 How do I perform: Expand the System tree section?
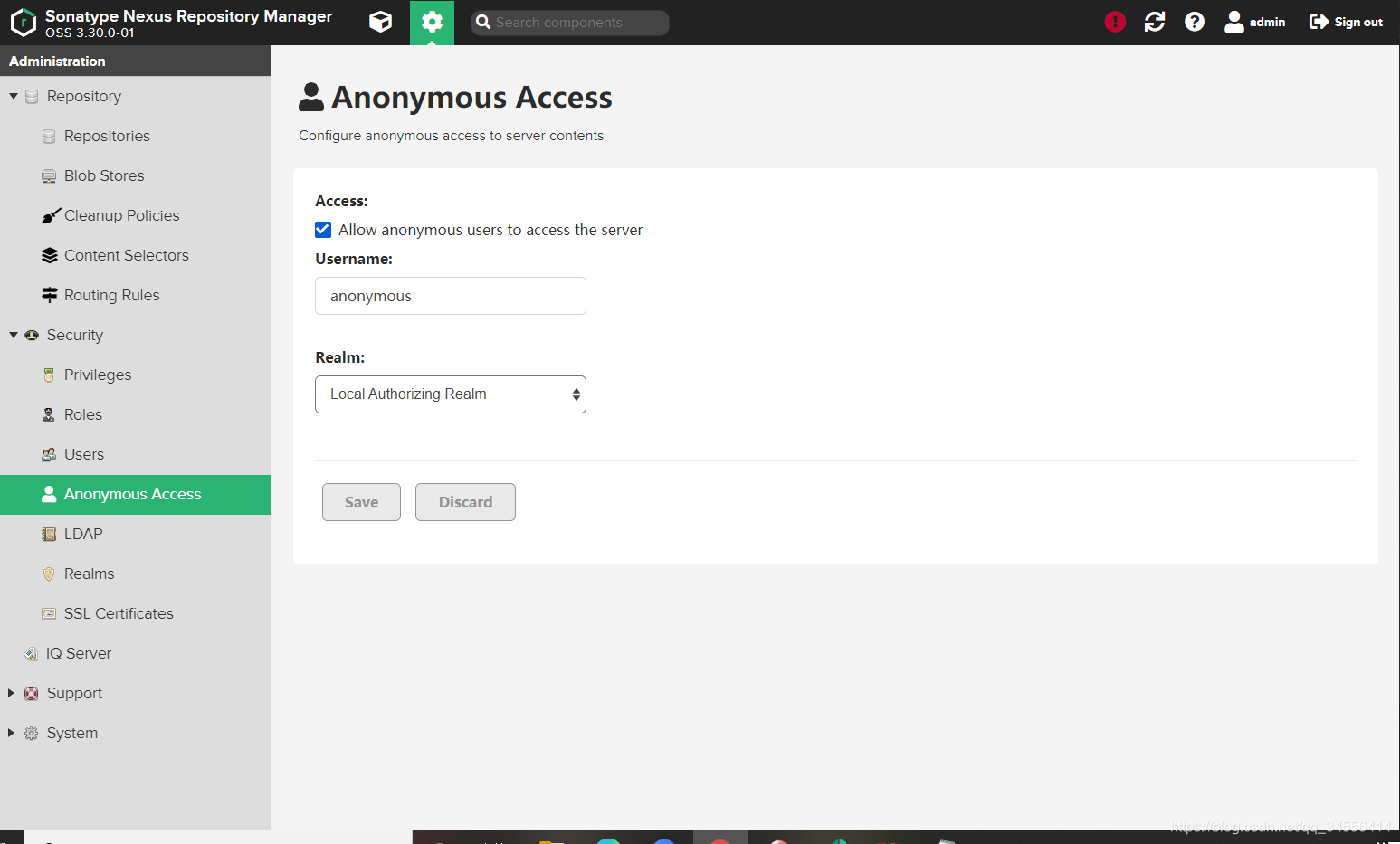click(12, 733)
